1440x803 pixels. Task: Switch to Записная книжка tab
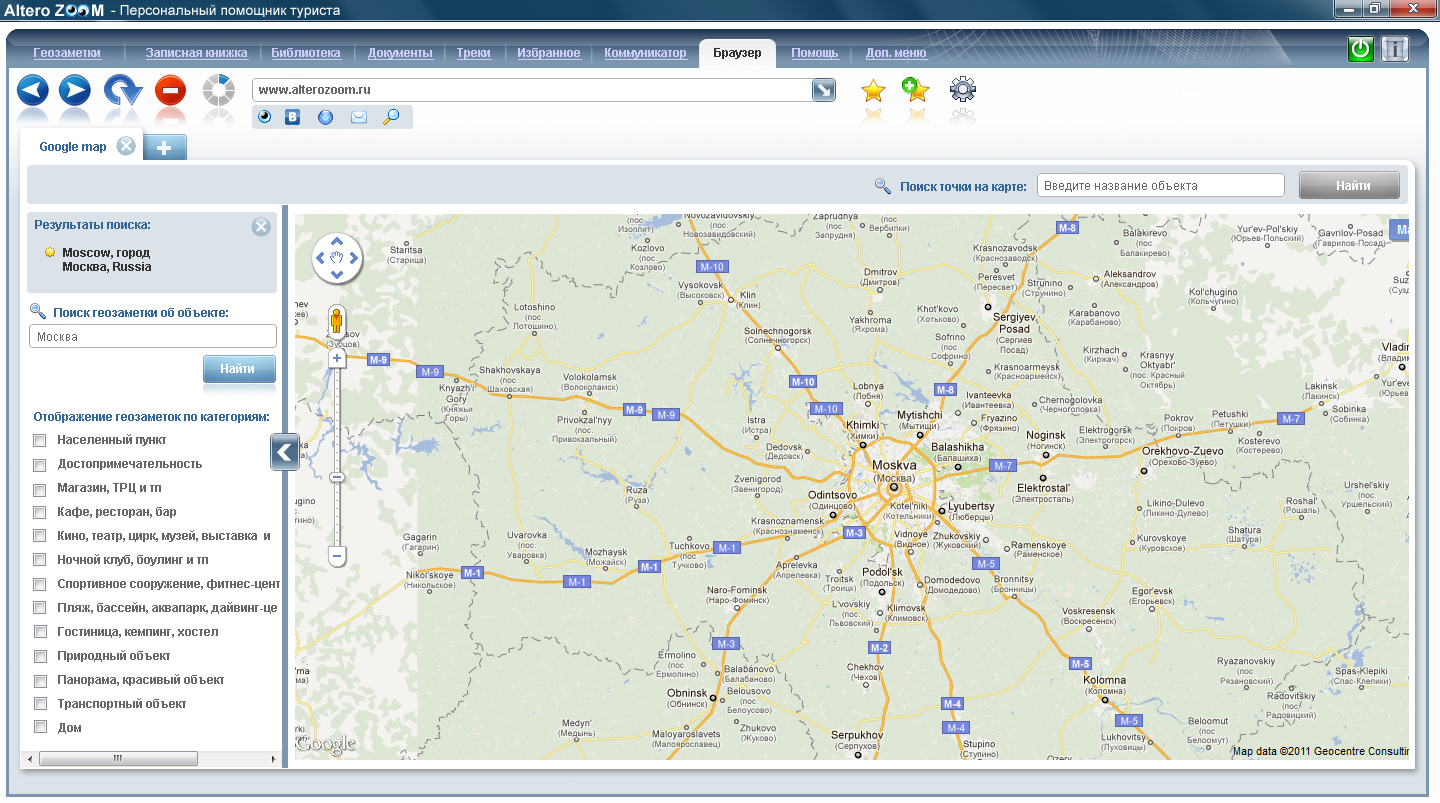197,53
